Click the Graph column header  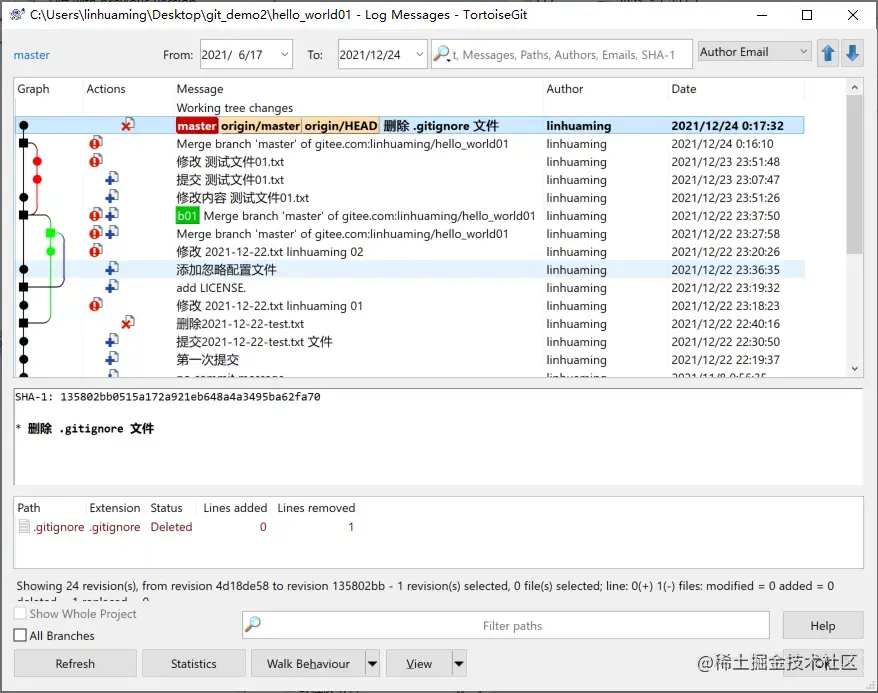click(48, 89)
